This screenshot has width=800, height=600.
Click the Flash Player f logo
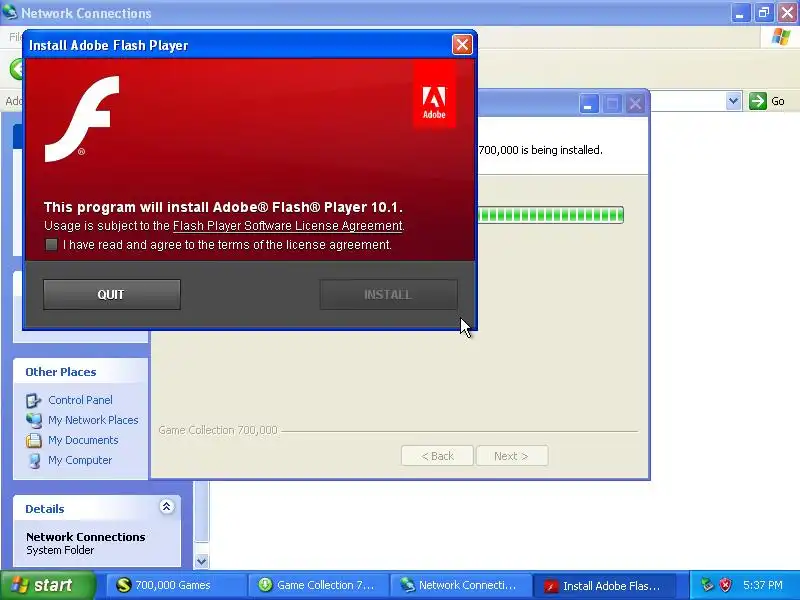82,118
